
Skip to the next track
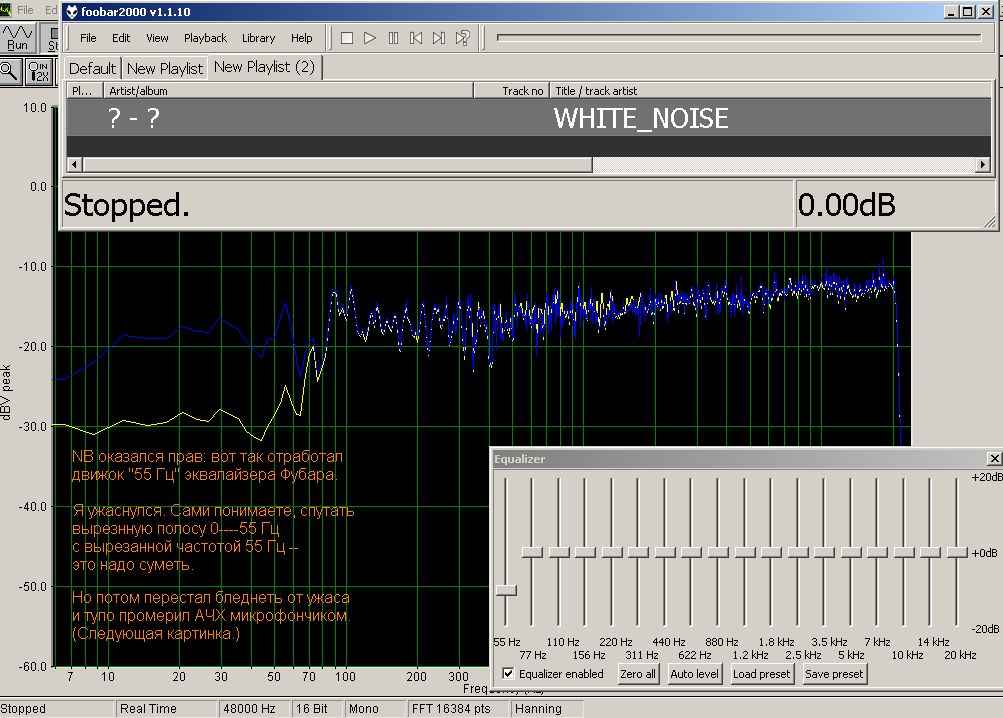[x=439, y=38]
